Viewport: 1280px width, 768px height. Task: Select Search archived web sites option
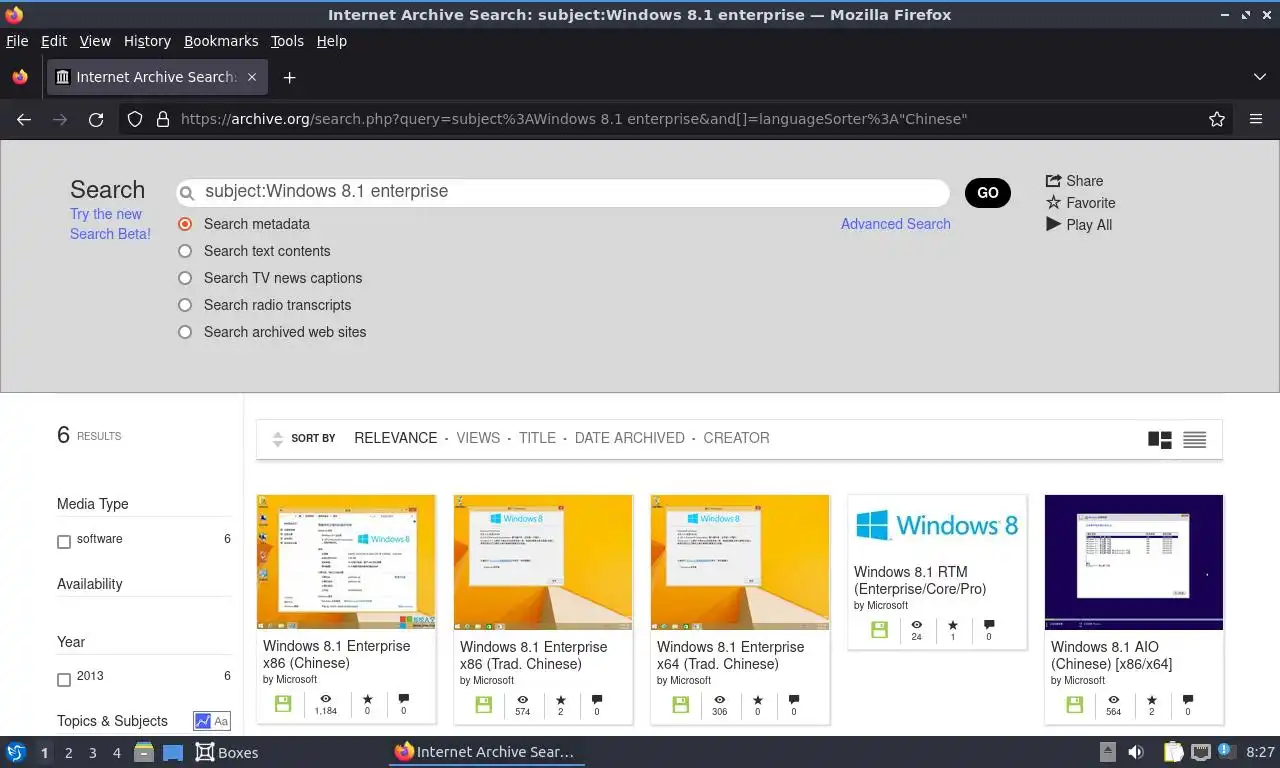tap(185, 332)
